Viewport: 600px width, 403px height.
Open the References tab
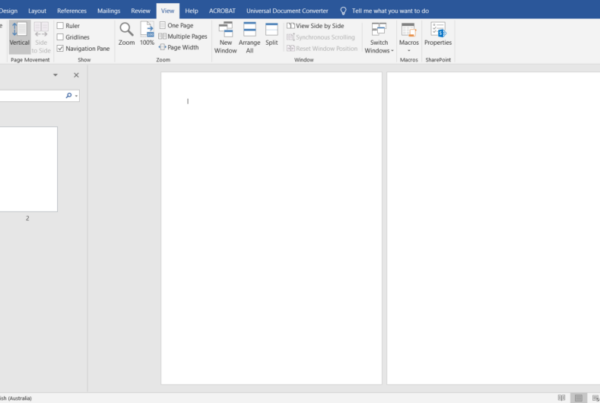72,11
